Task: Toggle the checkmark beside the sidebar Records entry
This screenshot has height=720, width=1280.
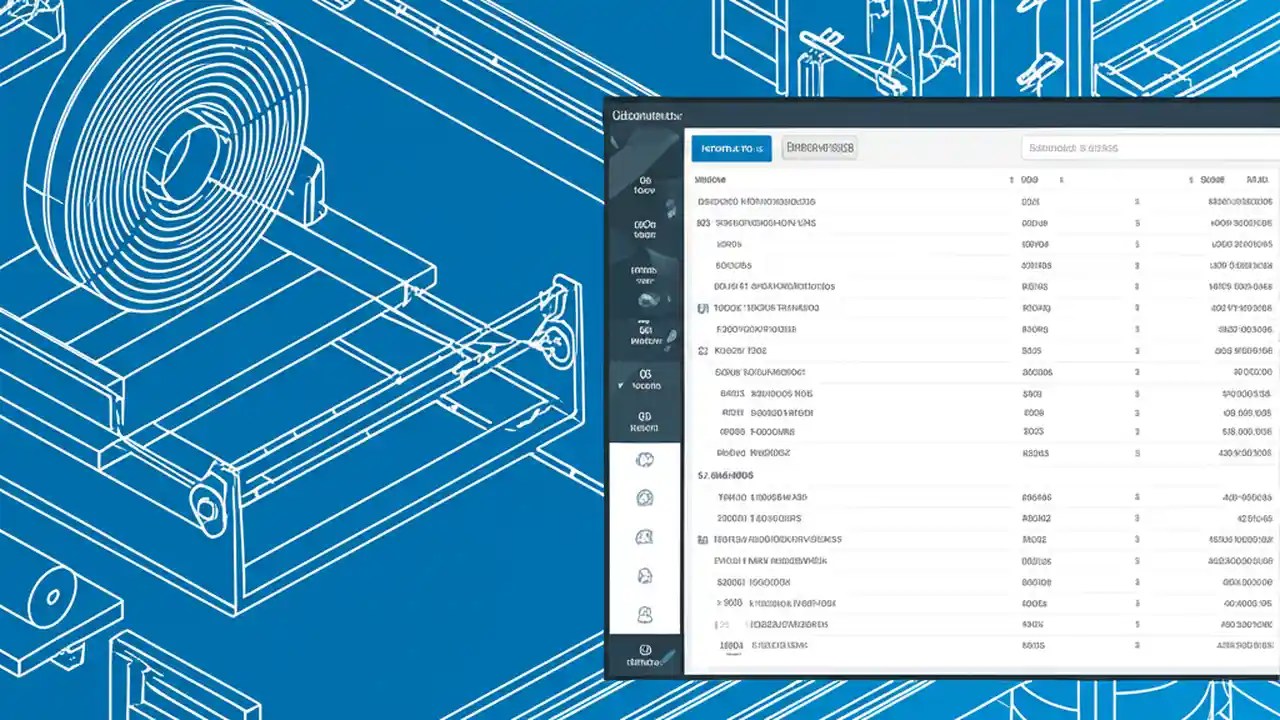Action: click(621, 384)
